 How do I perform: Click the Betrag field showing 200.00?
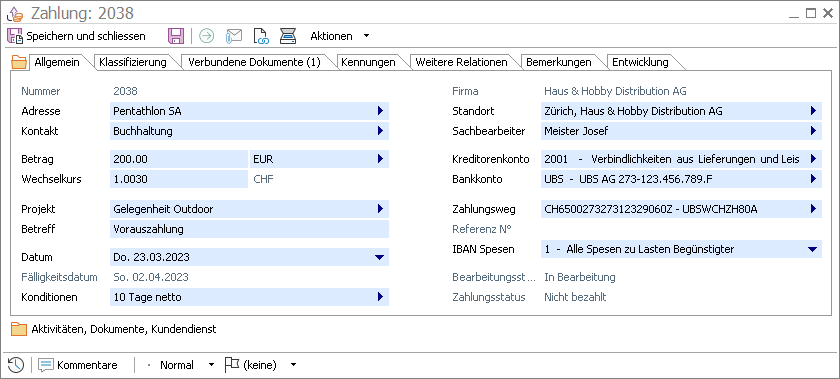point(179,159)
